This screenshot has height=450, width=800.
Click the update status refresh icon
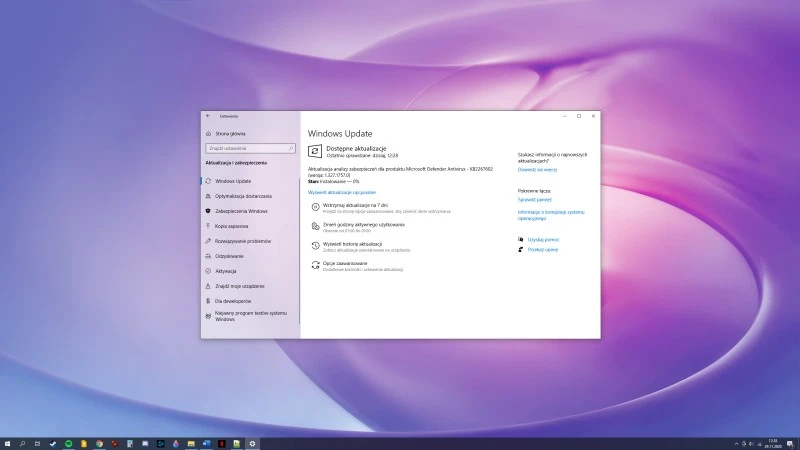pos(315,151)
